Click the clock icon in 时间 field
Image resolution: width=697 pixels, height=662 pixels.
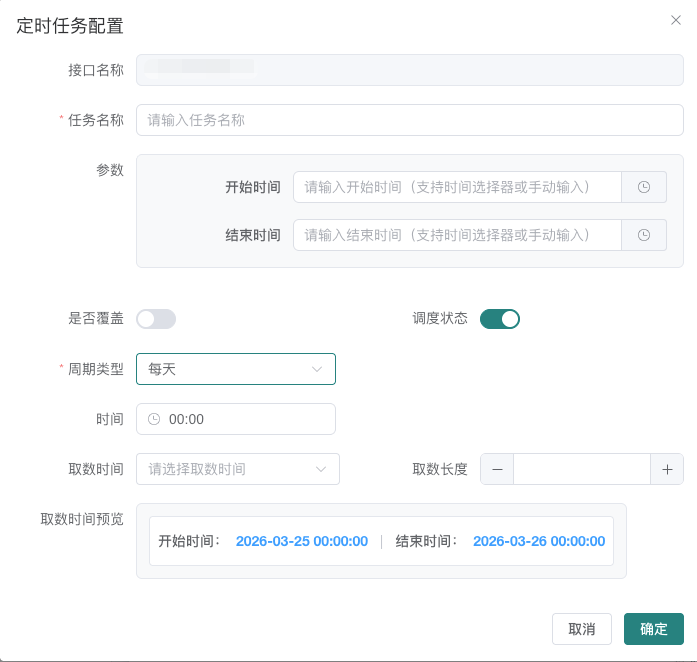point(154,419)
